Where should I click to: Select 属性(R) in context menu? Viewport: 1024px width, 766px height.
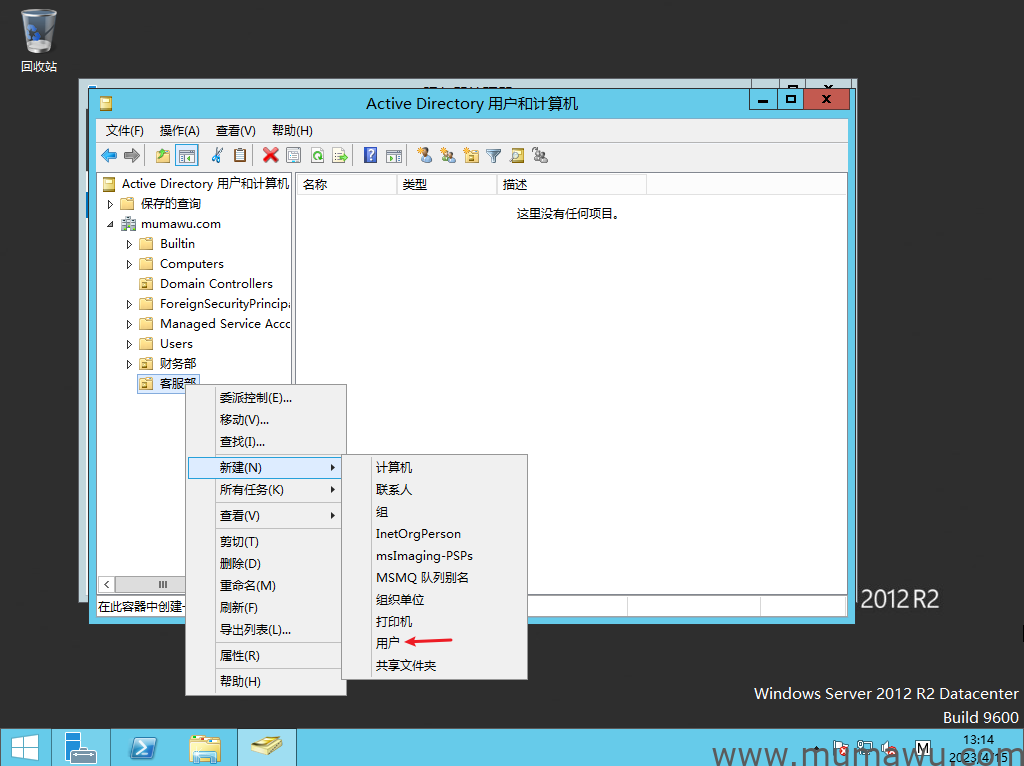266,656
